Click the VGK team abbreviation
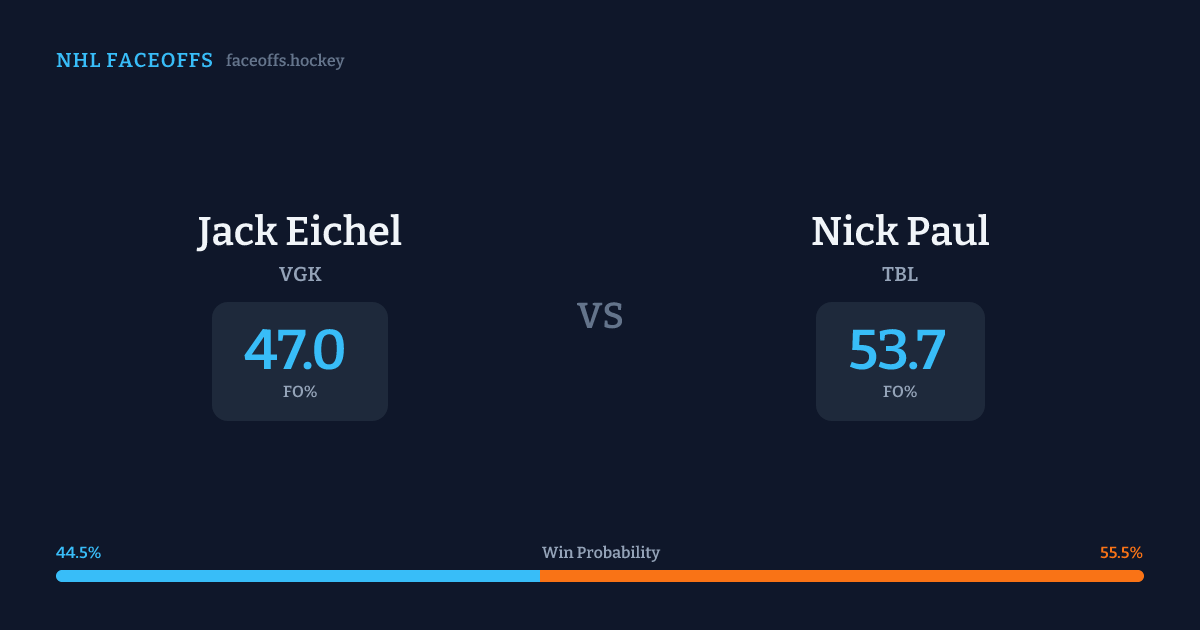Image resolution: width=1200 pixels, height=630 pixels. pyautogui.click(x=300, y=274)
